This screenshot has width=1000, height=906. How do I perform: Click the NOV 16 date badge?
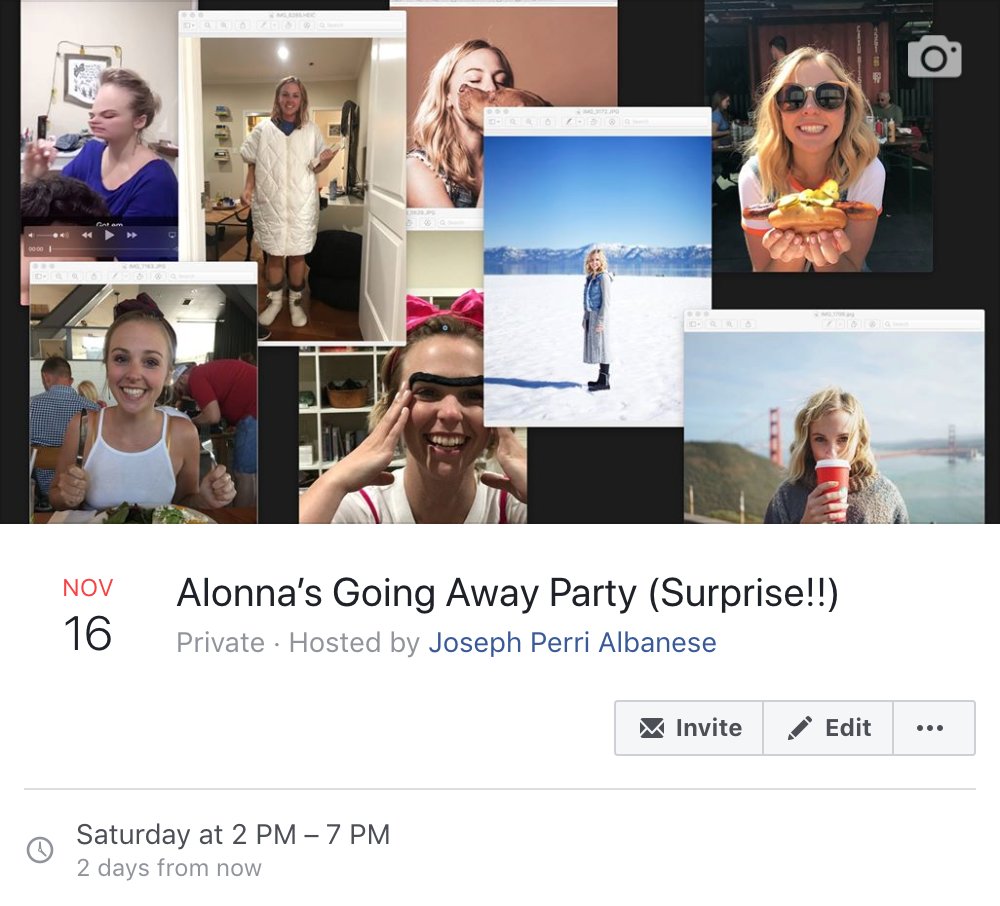point(87,616)
